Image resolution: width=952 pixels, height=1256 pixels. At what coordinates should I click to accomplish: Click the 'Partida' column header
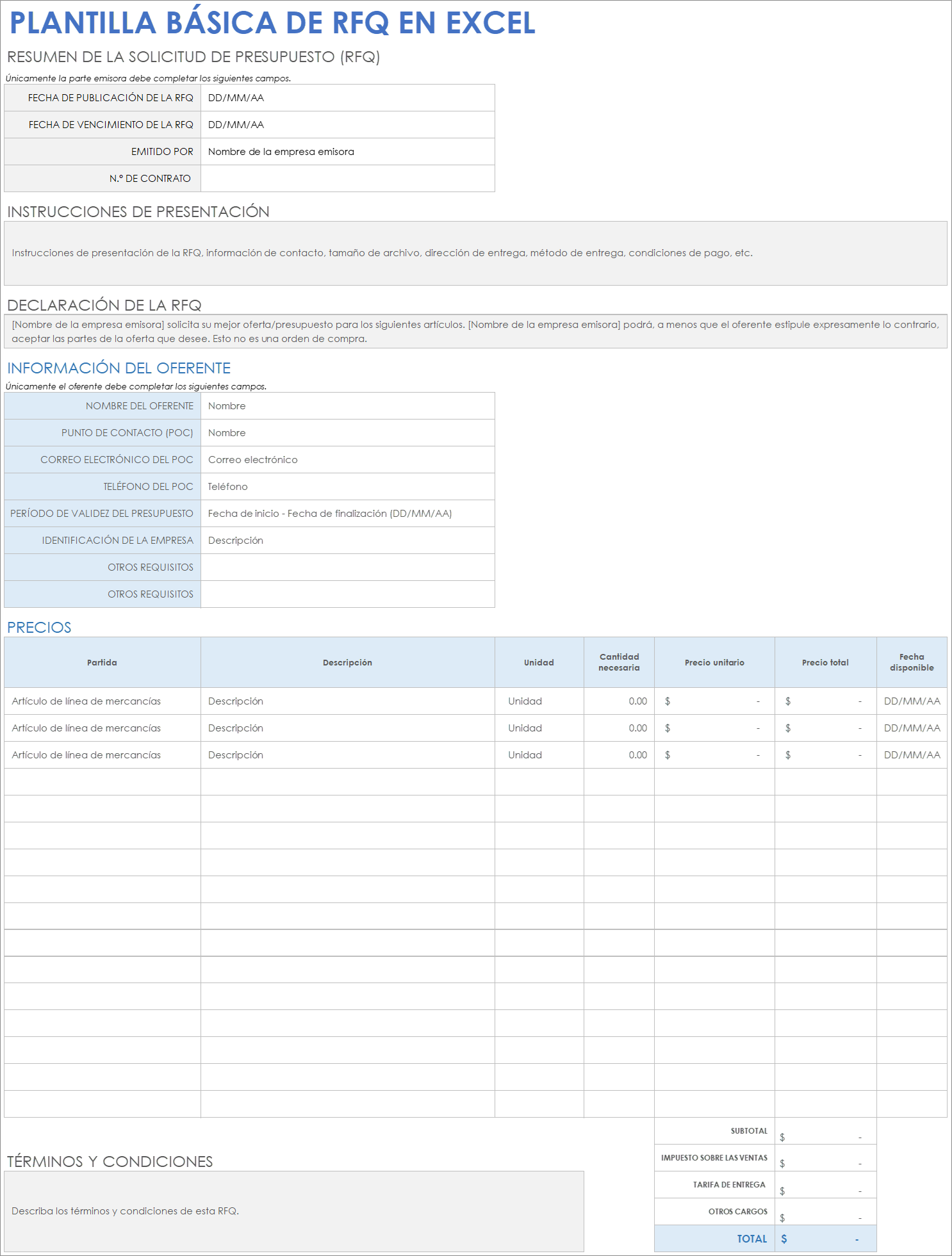click(103, 663)
